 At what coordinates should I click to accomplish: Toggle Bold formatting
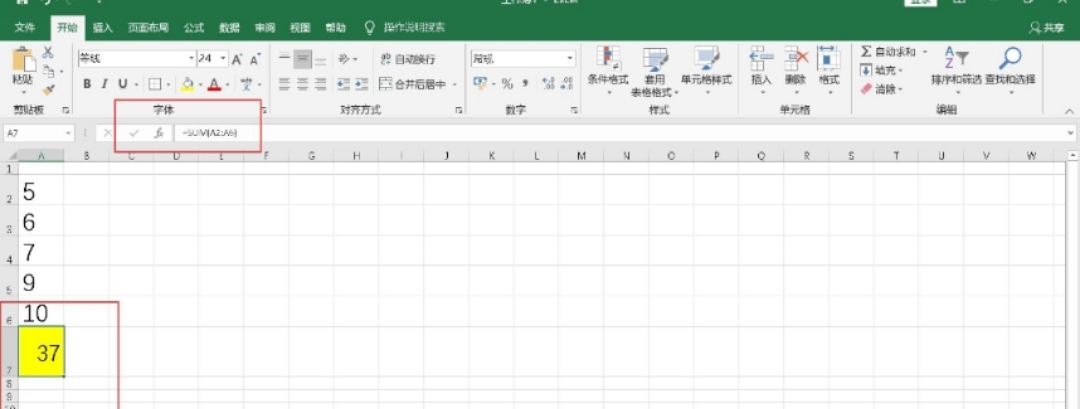(87, 84)
